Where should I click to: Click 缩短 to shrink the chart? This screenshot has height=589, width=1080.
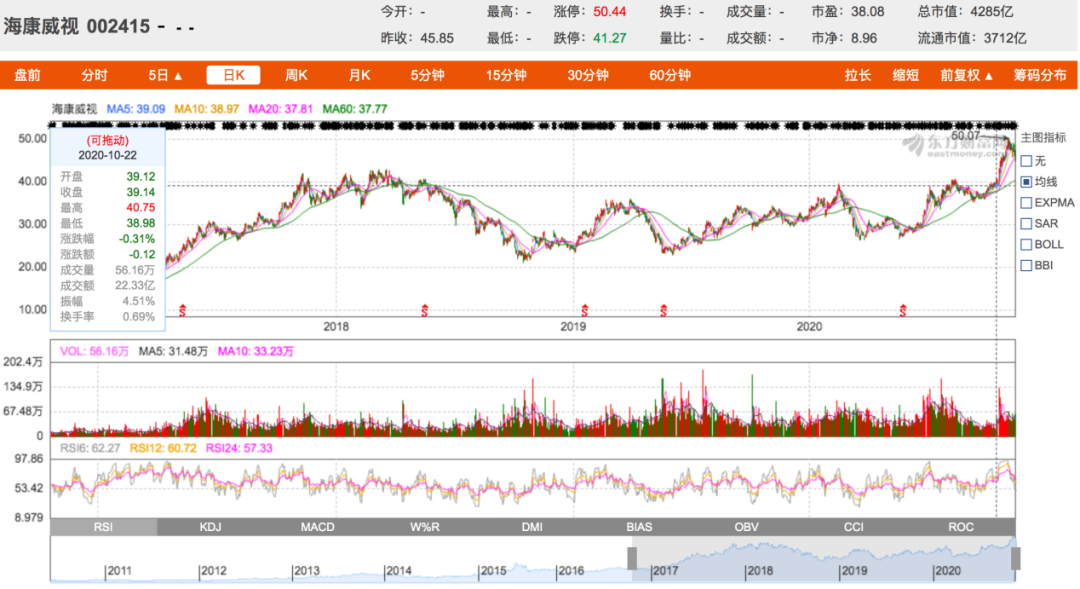(905, 75)
